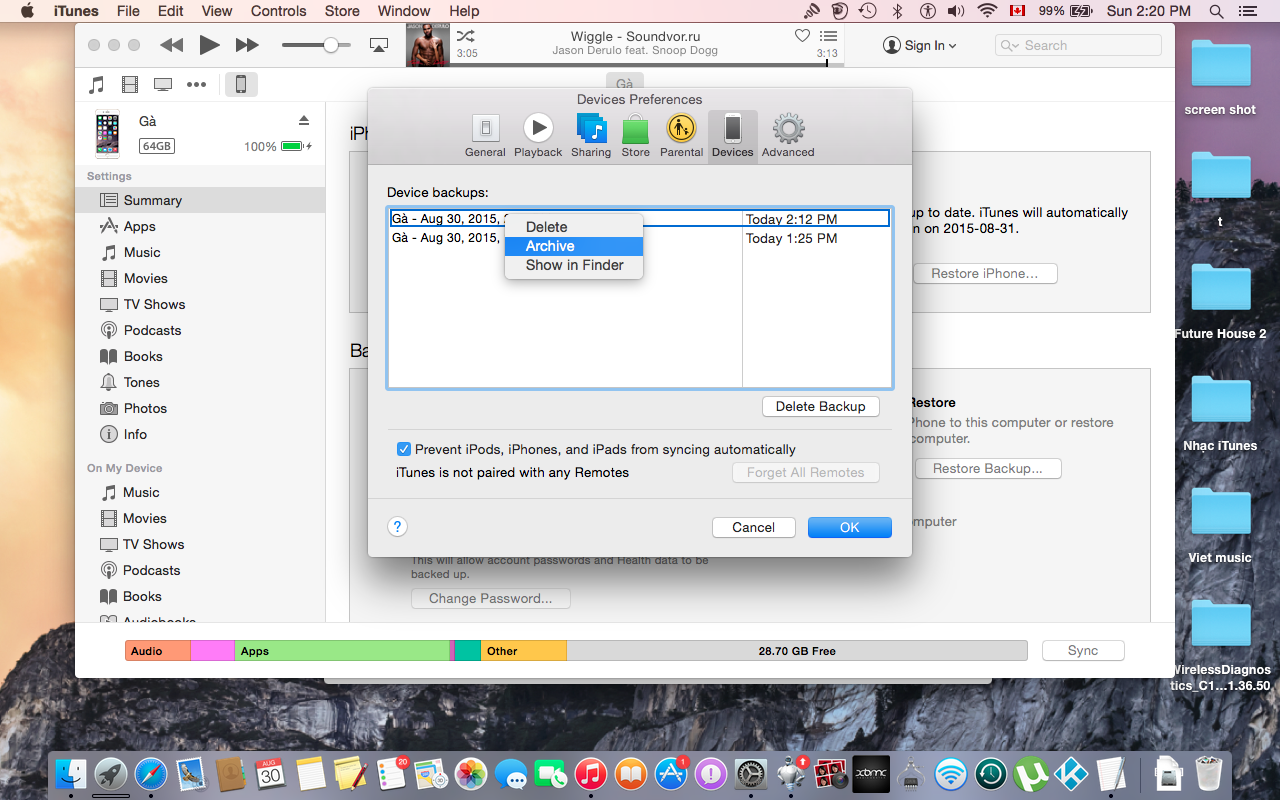
Task: Open the Sharing preferences tab
Action: click(x=591, y=136)
